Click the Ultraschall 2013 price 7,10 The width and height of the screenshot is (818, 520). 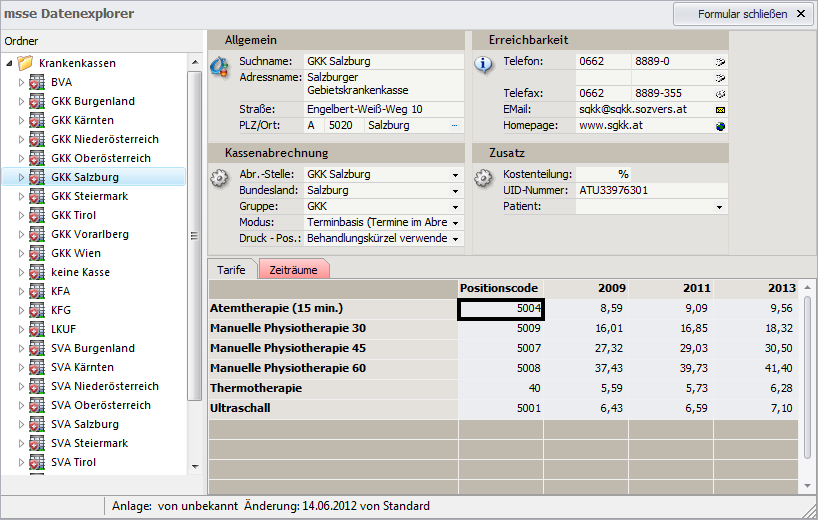point(756,408)
